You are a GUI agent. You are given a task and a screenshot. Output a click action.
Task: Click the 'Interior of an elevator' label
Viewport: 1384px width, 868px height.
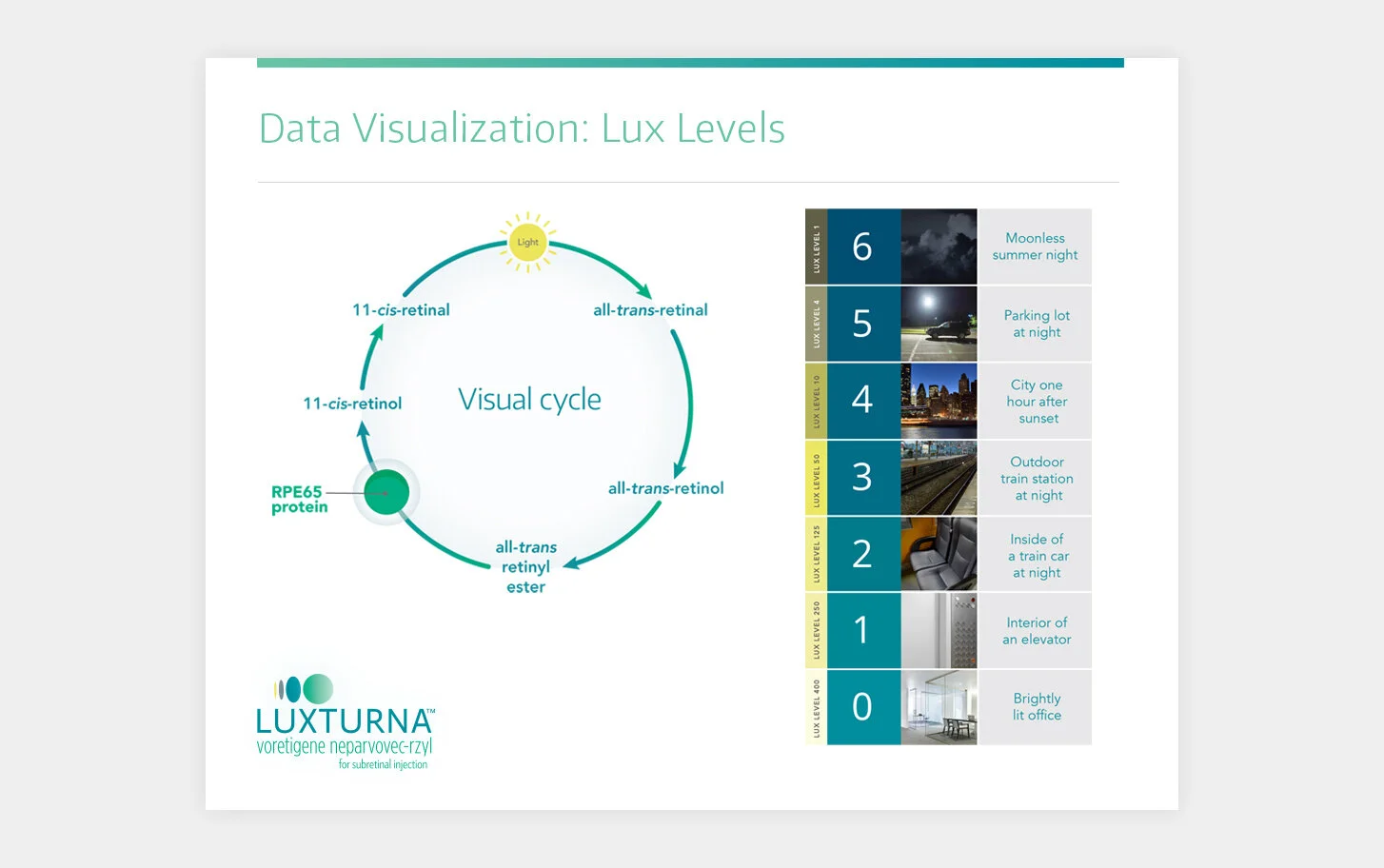coord(1037,631)
